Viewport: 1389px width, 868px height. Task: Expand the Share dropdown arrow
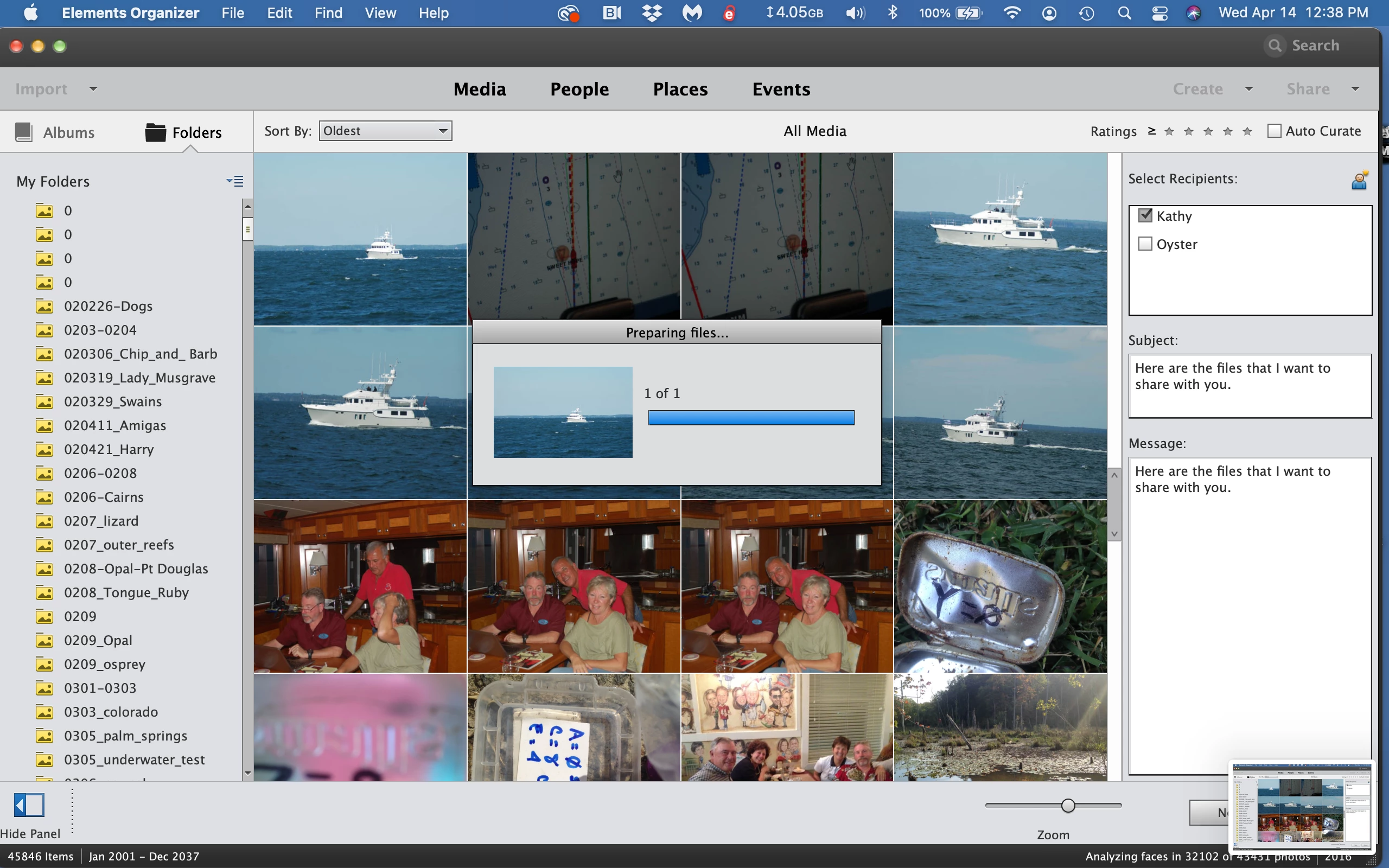[x=1355, y=89]
